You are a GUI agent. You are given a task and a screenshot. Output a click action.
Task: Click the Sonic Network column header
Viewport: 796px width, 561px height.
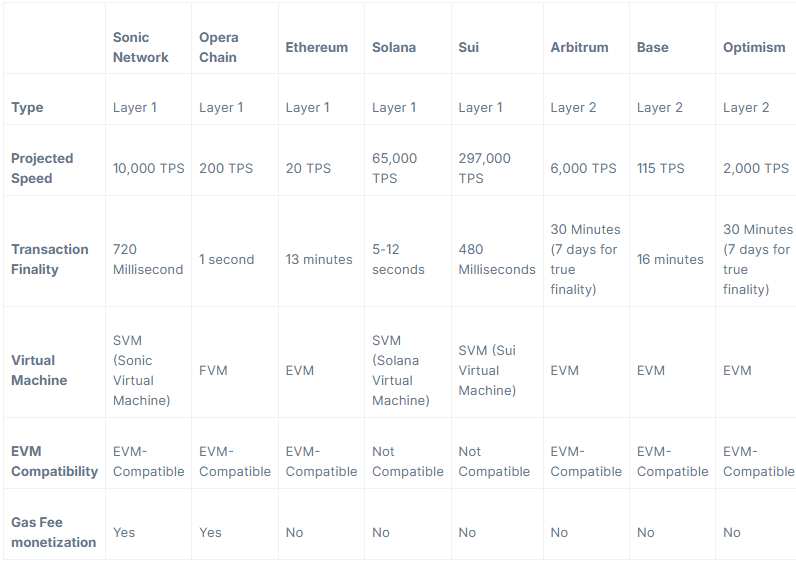(140, 47)
